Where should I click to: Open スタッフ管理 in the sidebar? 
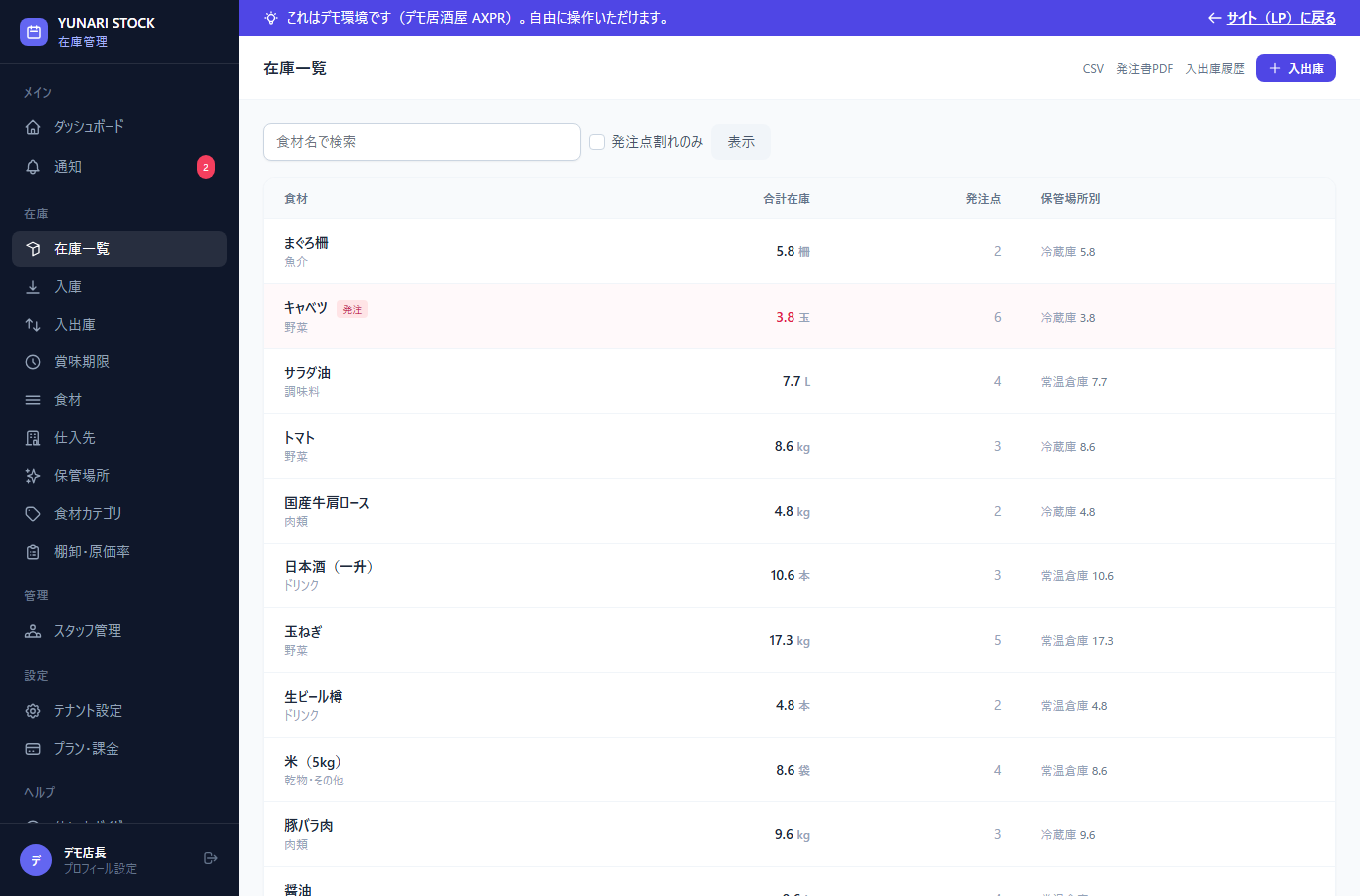[119, 631]
